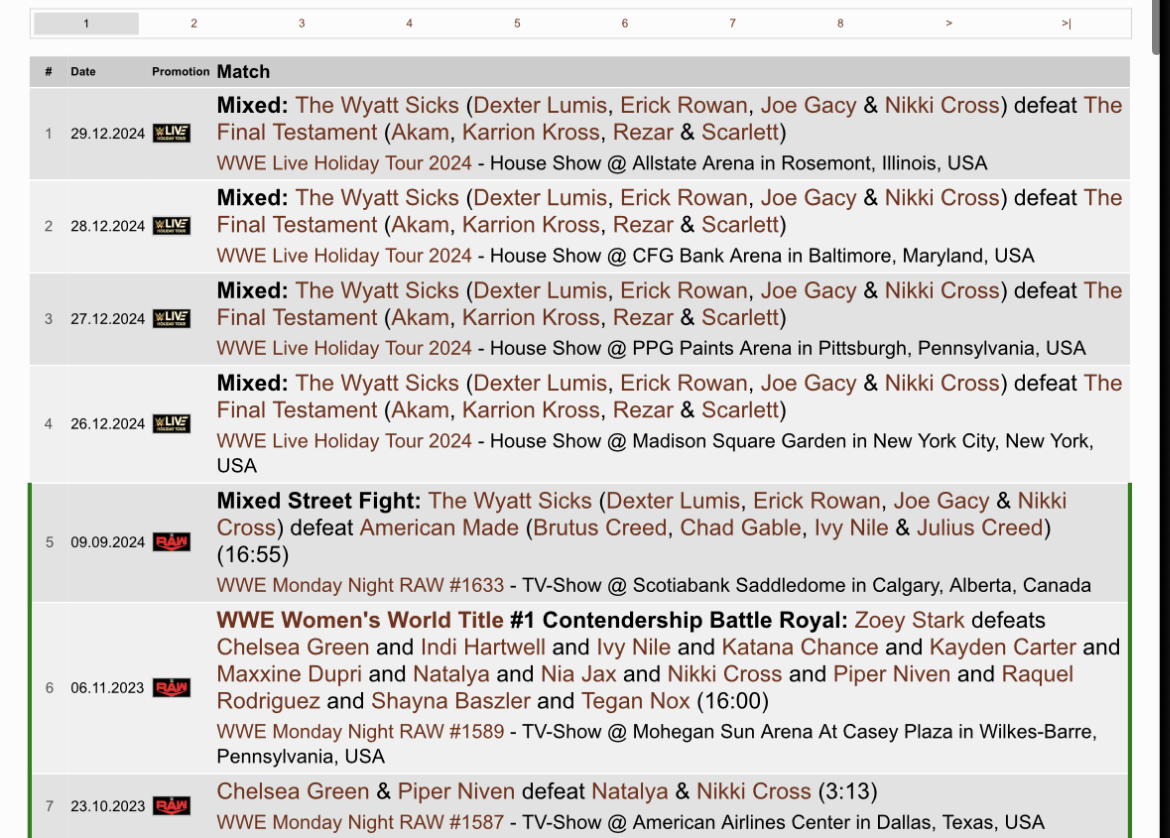The width and height of the screenshot is (1170, 838).
Task: Click date 09.09.2024 cell
Action: pyautogui.click(x=107, y=542)
